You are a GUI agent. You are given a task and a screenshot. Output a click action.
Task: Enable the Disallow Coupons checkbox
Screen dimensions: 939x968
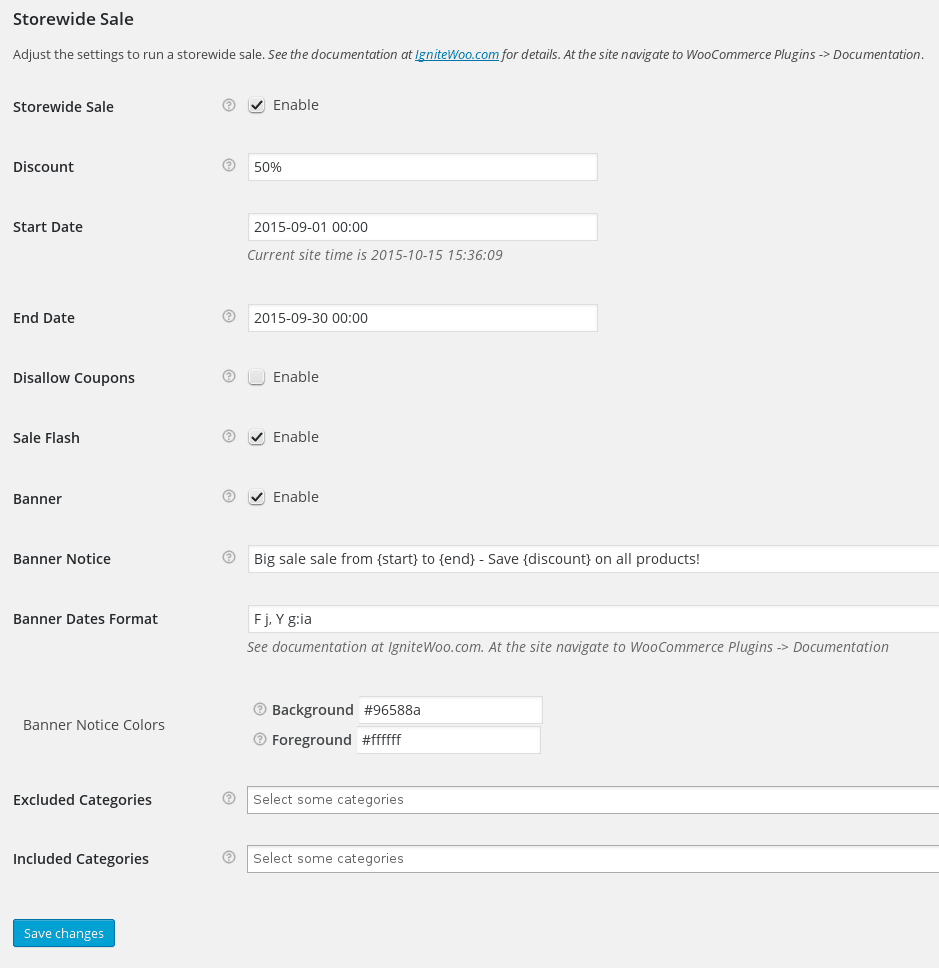coord(256,377)
